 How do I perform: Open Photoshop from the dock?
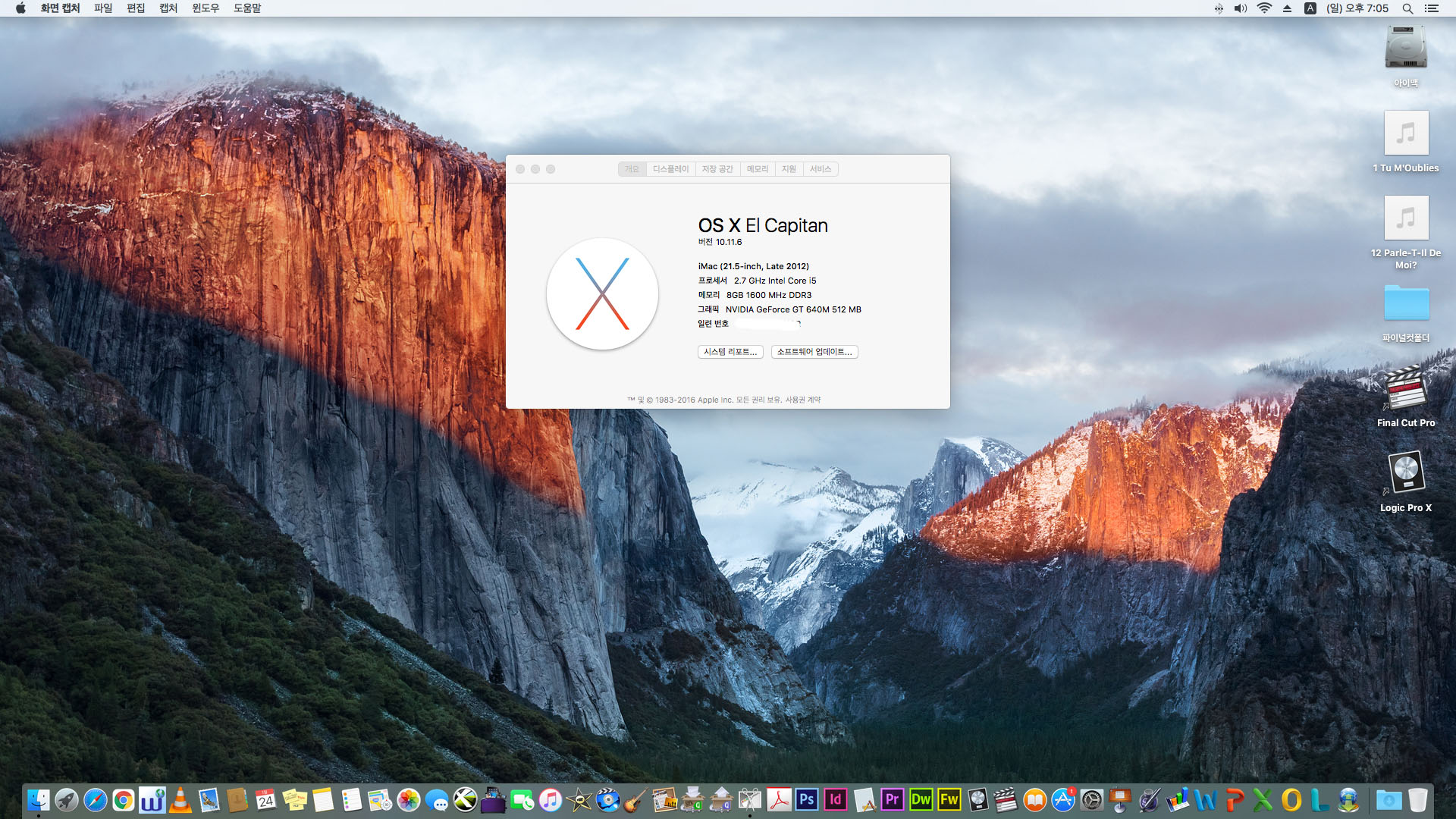[807, 800]
